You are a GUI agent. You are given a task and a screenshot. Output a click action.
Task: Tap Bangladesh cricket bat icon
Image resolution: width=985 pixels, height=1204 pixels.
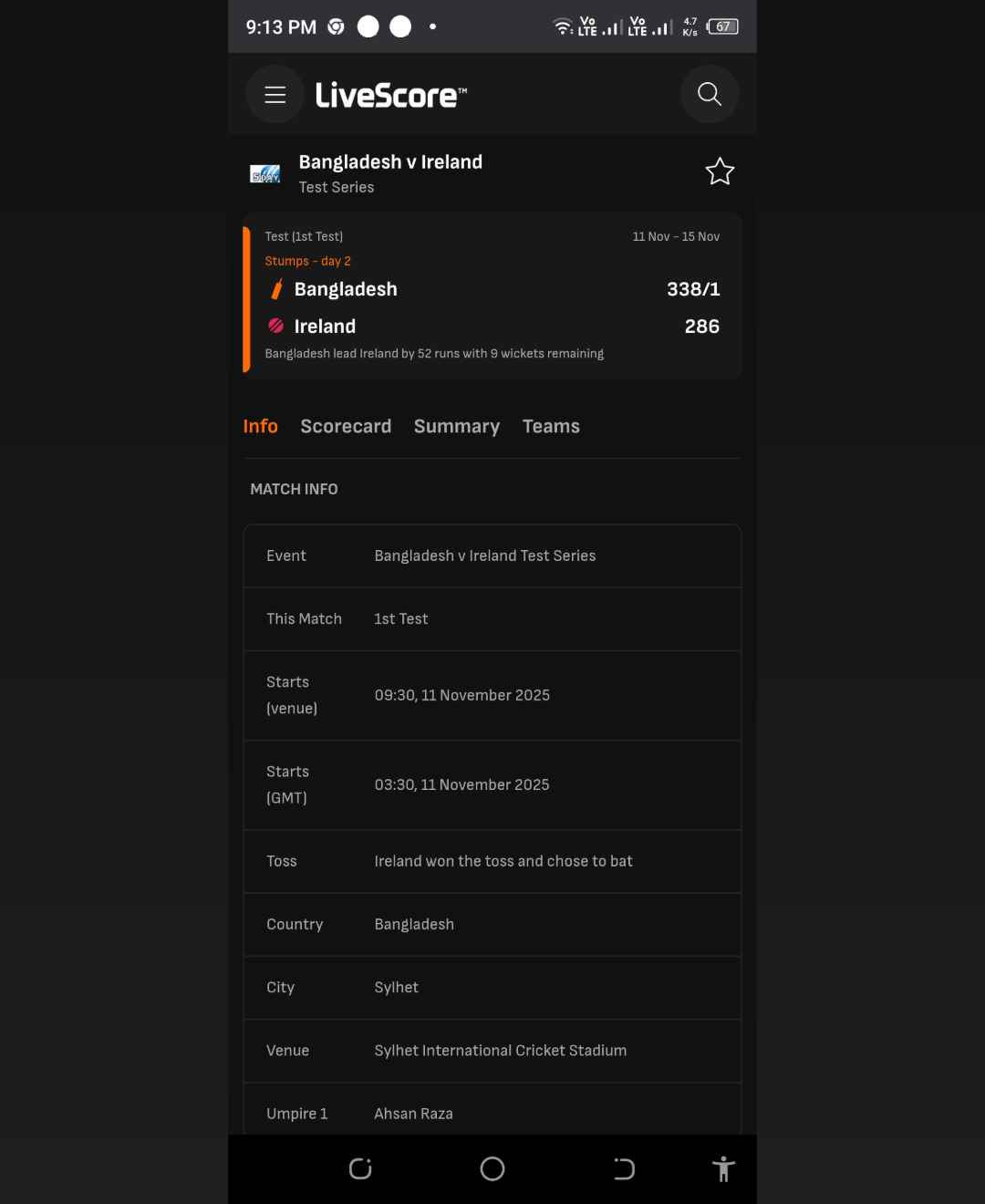tap(276, 289)
